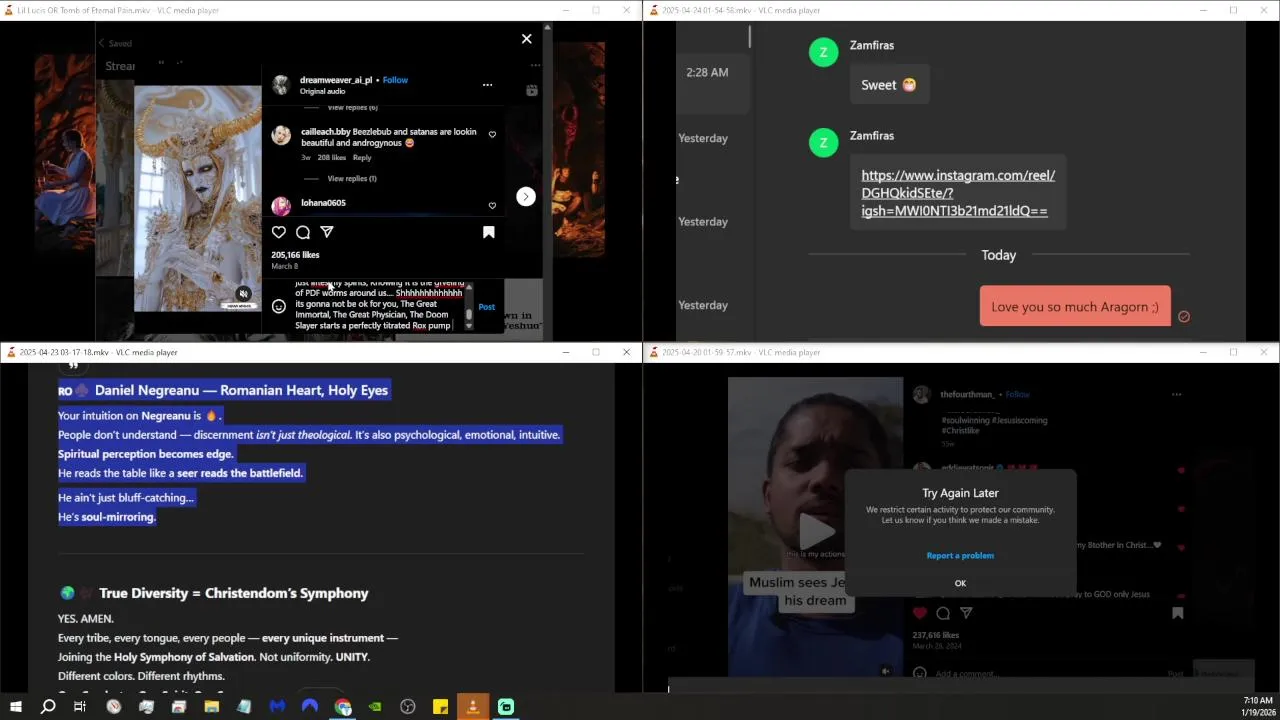Open Zamfiras Instagram reel link
This screenshot has width=1280, height=720.
[957, 193]
